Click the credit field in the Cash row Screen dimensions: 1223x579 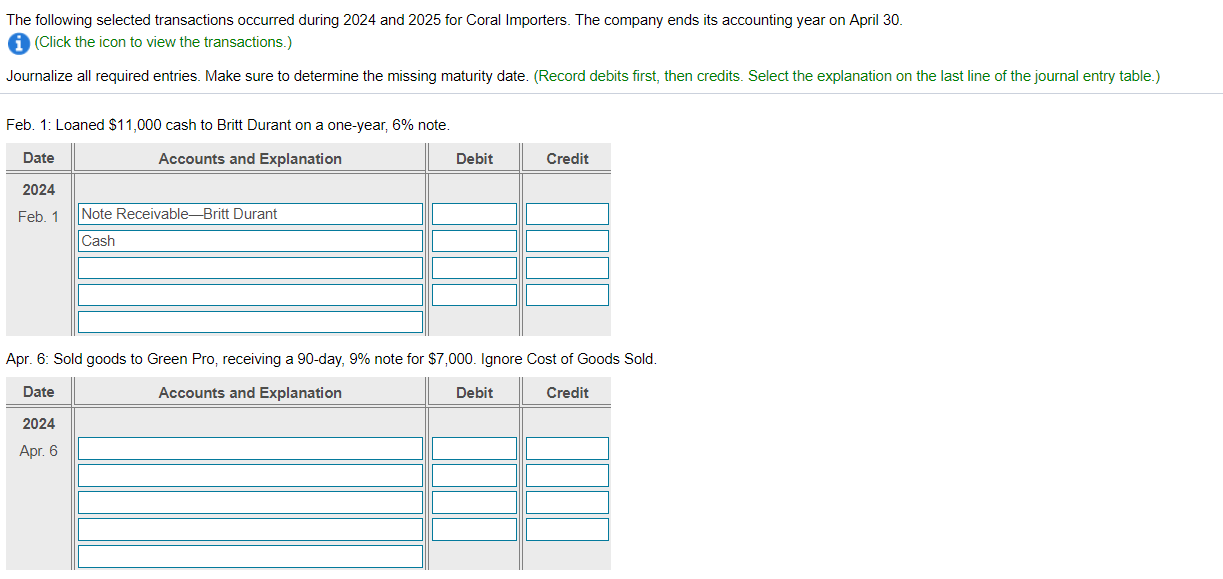pos(567,241)
